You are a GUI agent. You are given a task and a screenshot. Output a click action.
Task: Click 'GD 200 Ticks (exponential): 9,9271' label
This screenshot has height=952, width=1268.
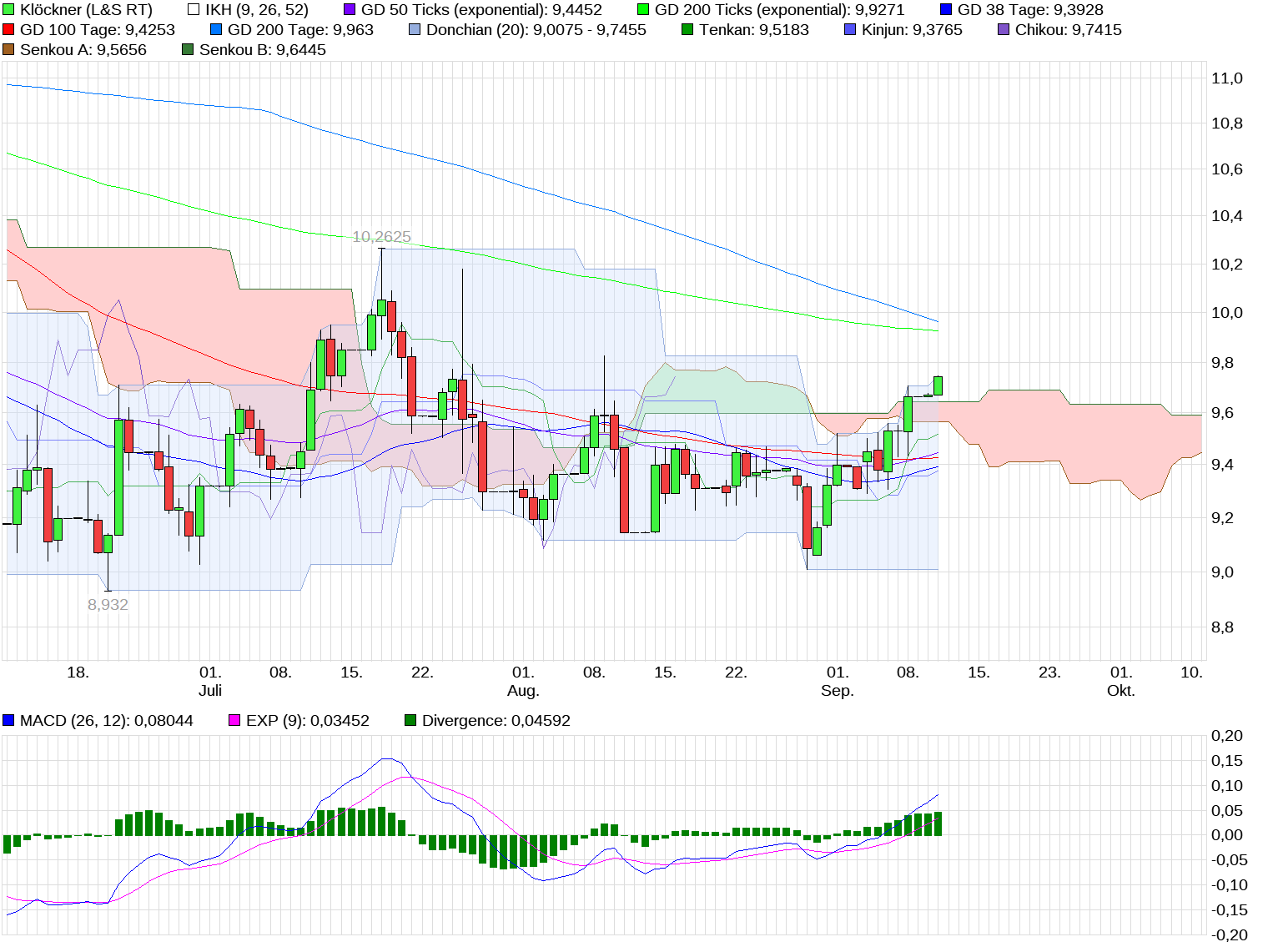(779, 10)
